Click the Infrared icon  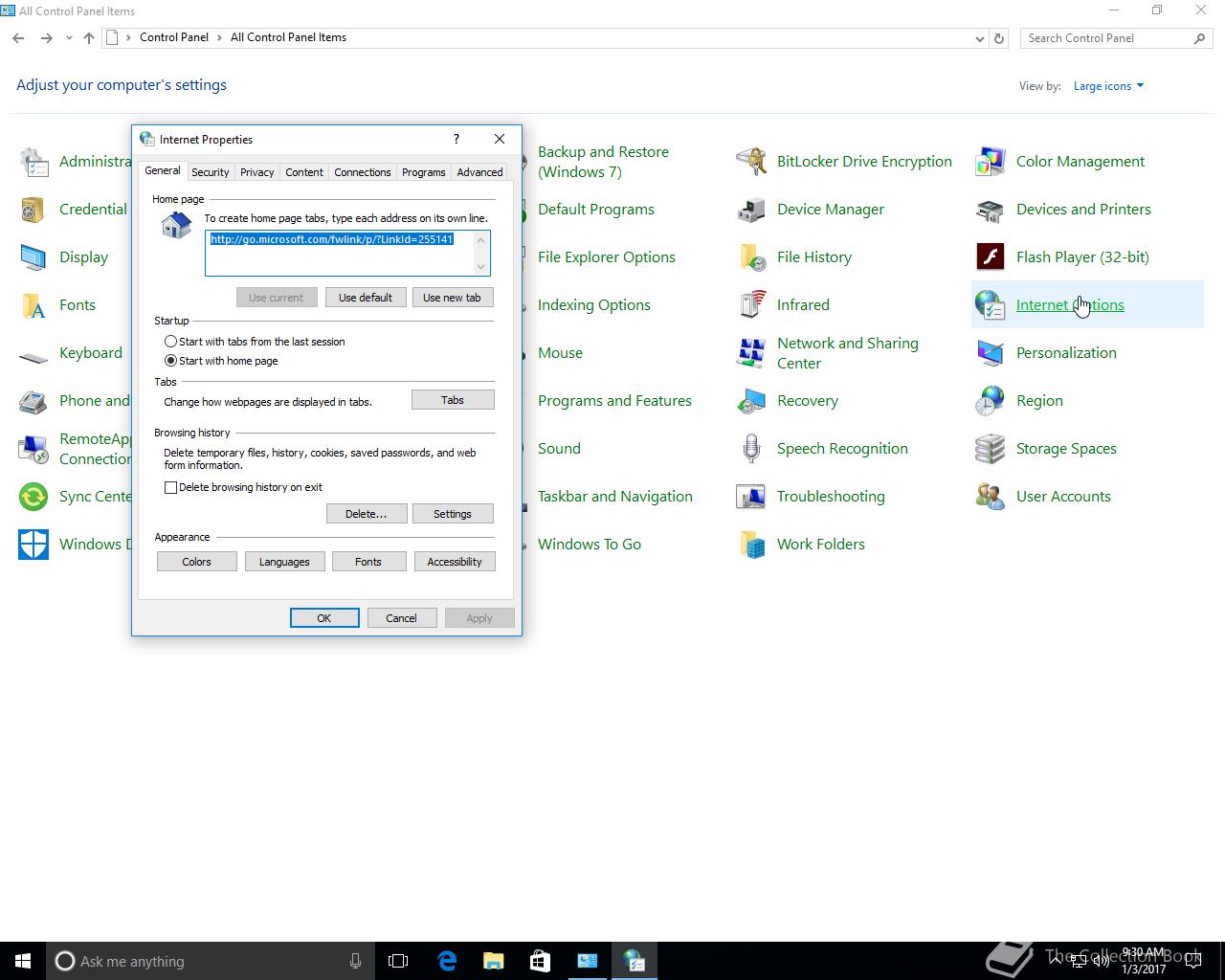pos(751,305)
